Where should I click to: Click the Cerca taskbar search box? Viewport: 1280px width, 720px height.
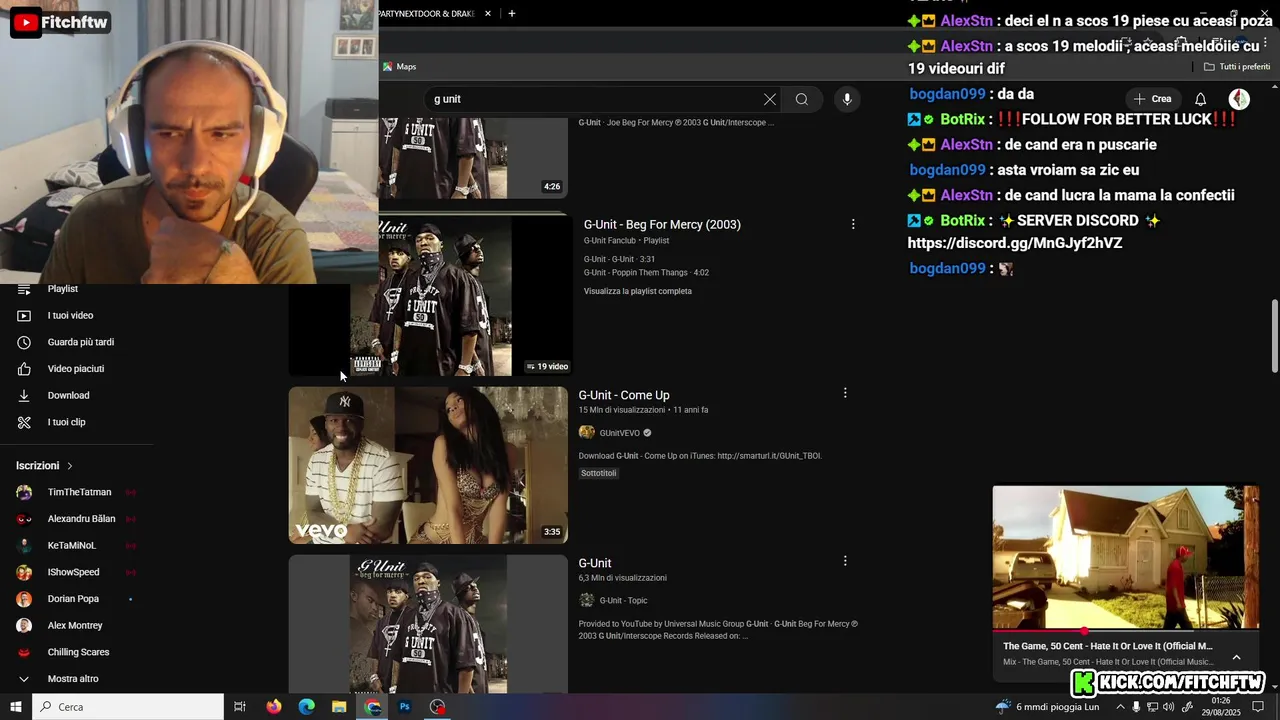128,707
